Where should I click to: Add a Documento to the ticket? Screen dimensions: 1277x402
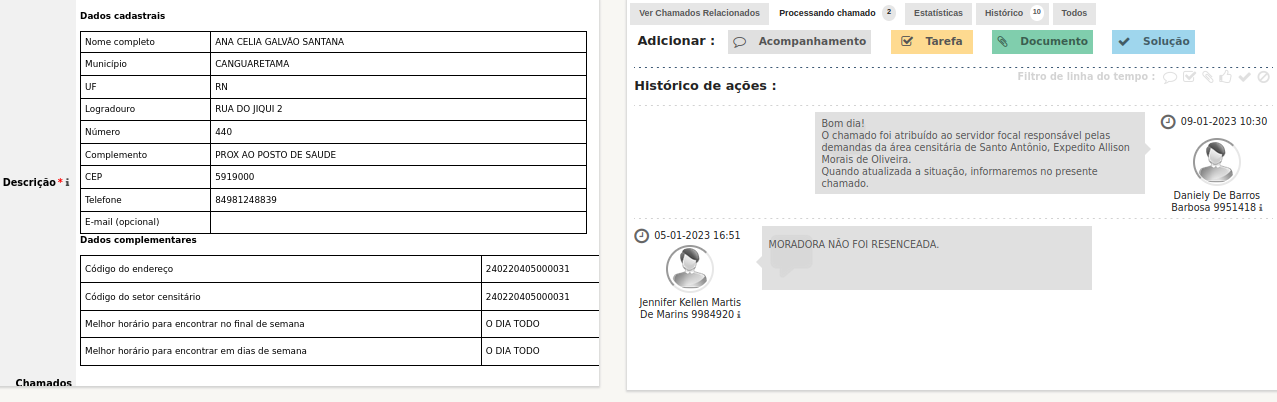point(1042,42)
